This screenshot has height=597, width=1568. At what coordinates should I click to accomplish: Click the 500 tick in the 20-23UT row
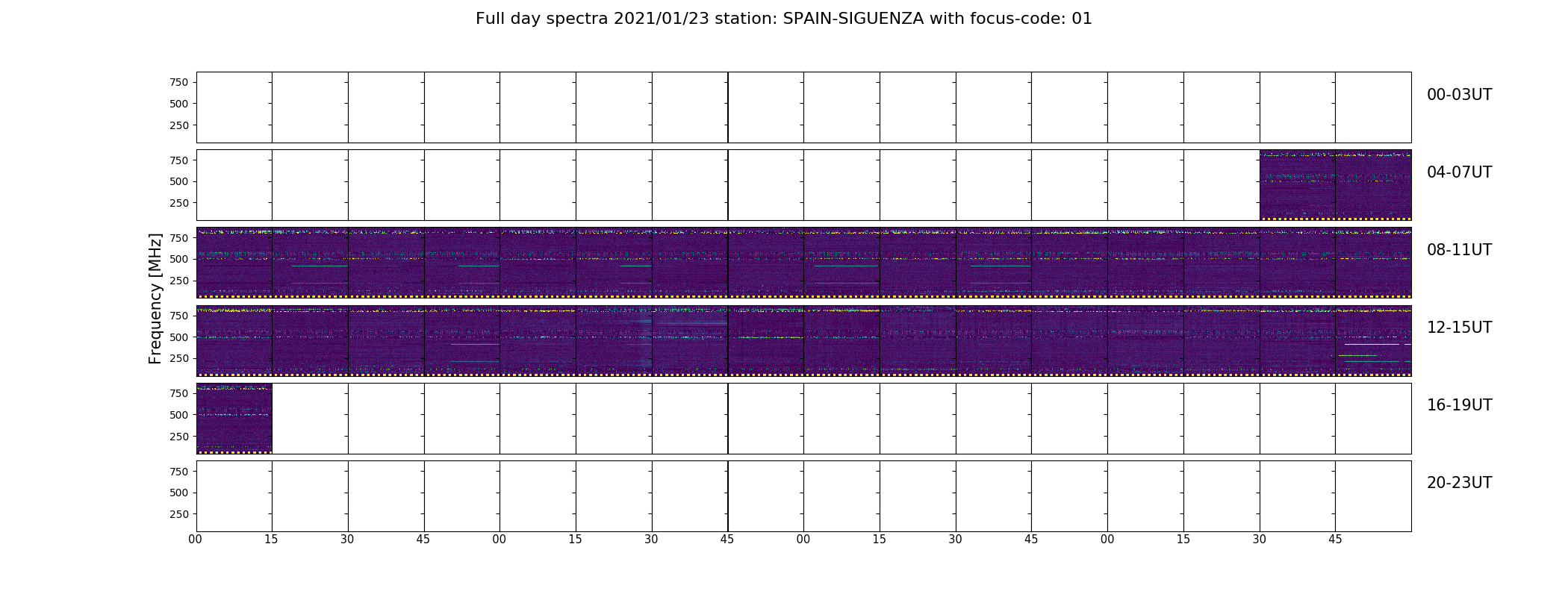click(179, 493)
